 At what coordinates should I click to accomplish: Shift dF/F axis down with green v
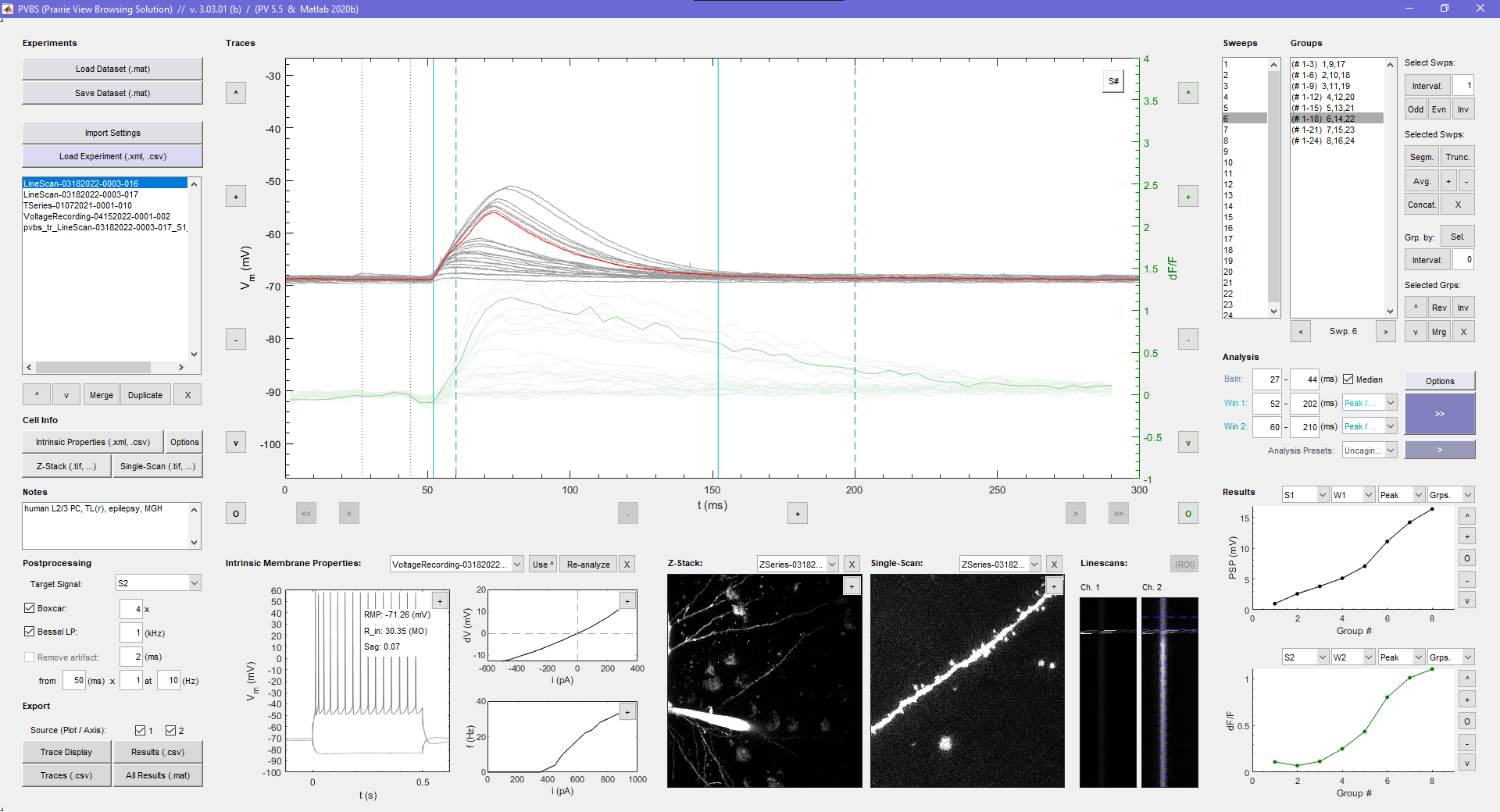[1188, 443]
